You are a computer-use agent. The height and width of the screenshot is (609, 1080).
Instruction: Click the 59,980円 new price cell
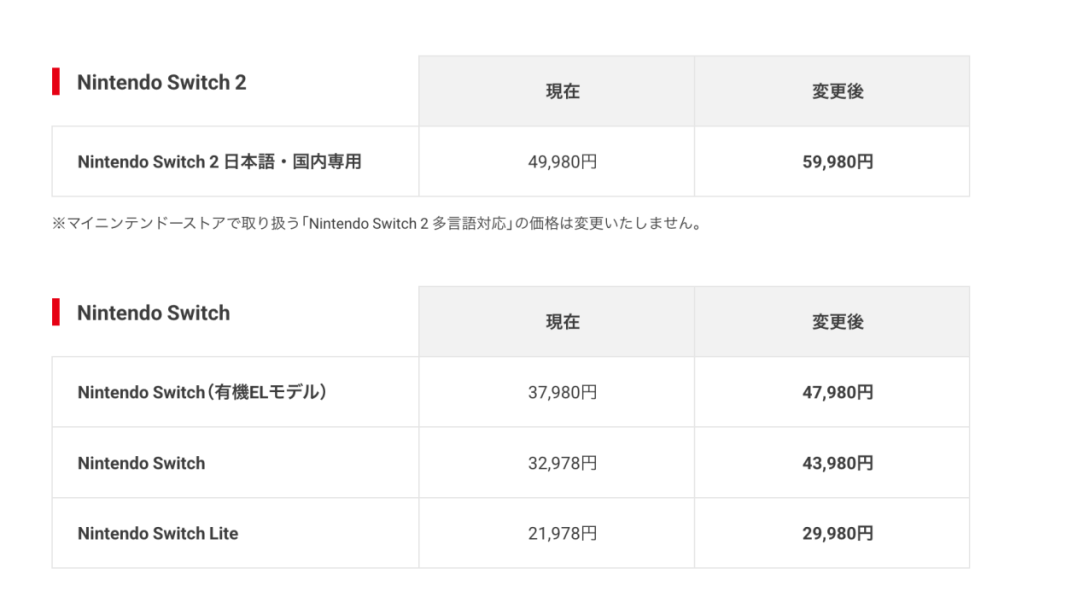click(838, 162)
